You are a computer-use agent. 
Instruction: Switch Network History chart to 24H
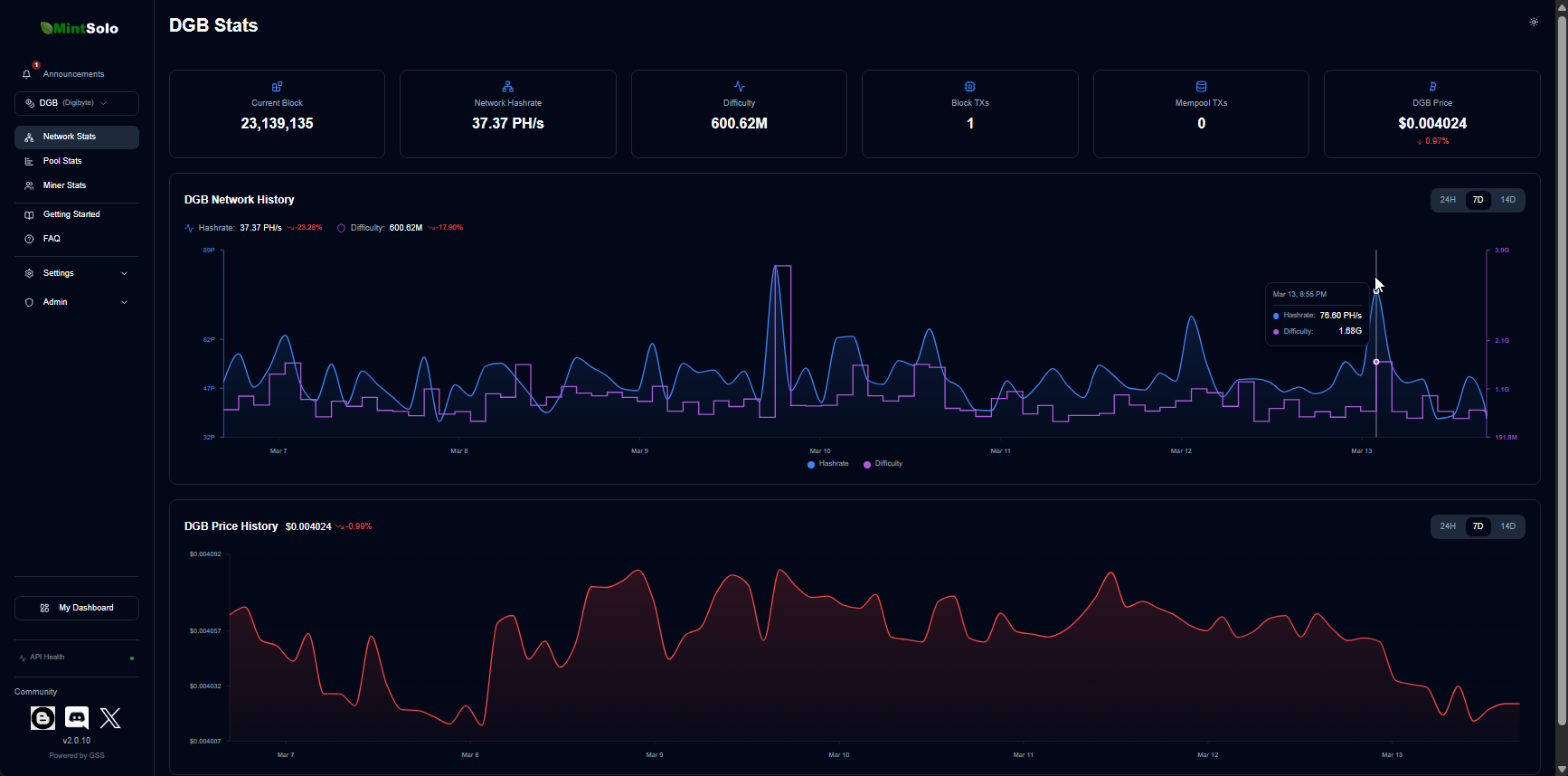pyautogui.click(x=1448, y=200)
